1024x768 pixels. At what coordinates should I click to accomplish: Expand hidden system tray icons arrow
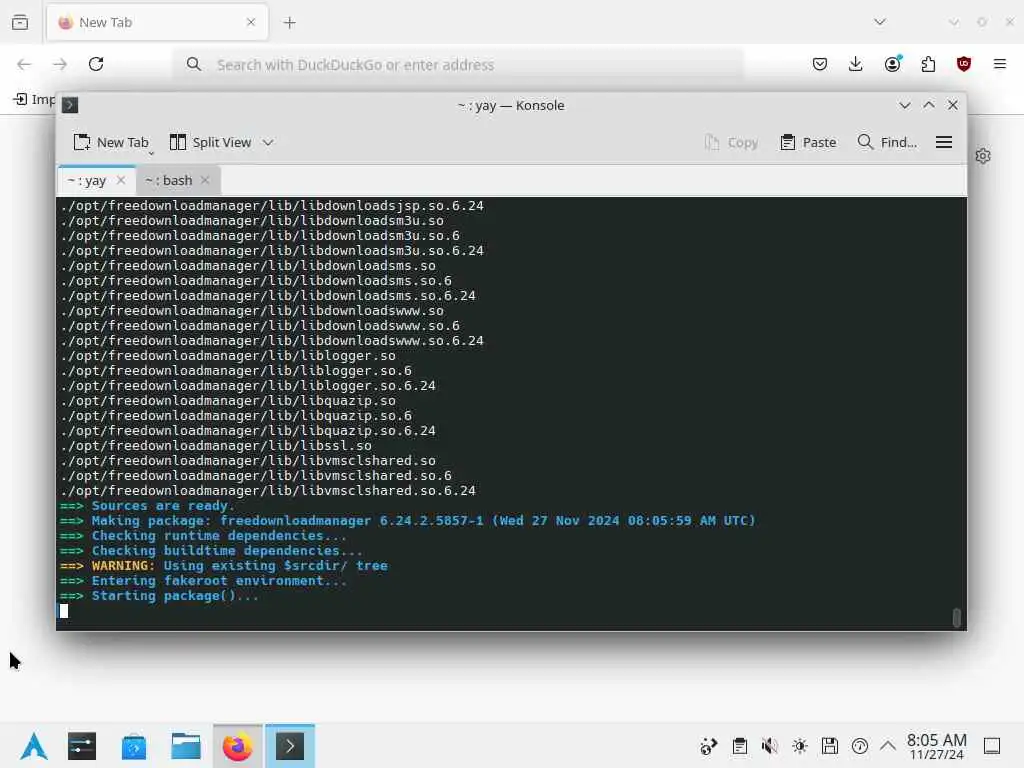tap(888, 745)
